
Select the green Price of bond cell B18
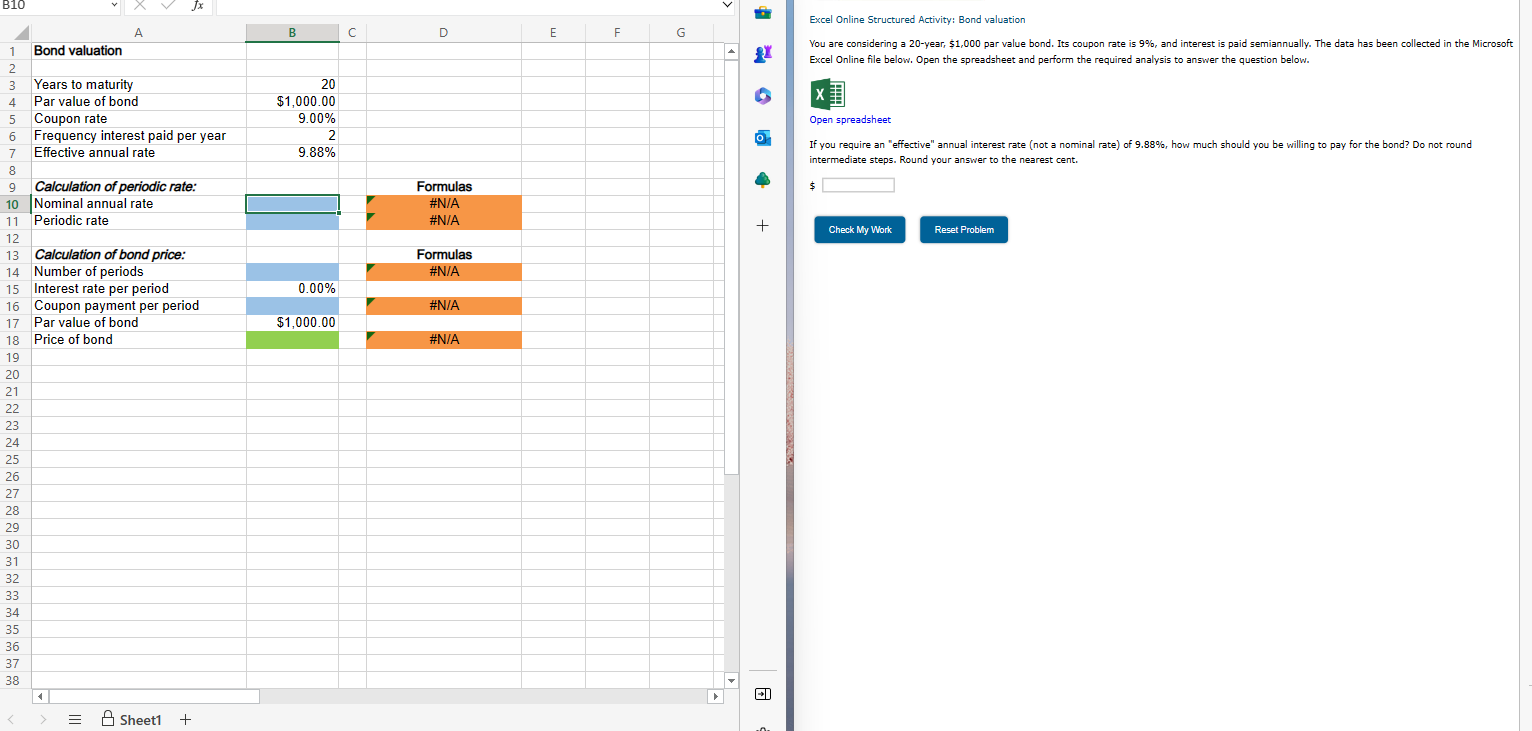292,340
